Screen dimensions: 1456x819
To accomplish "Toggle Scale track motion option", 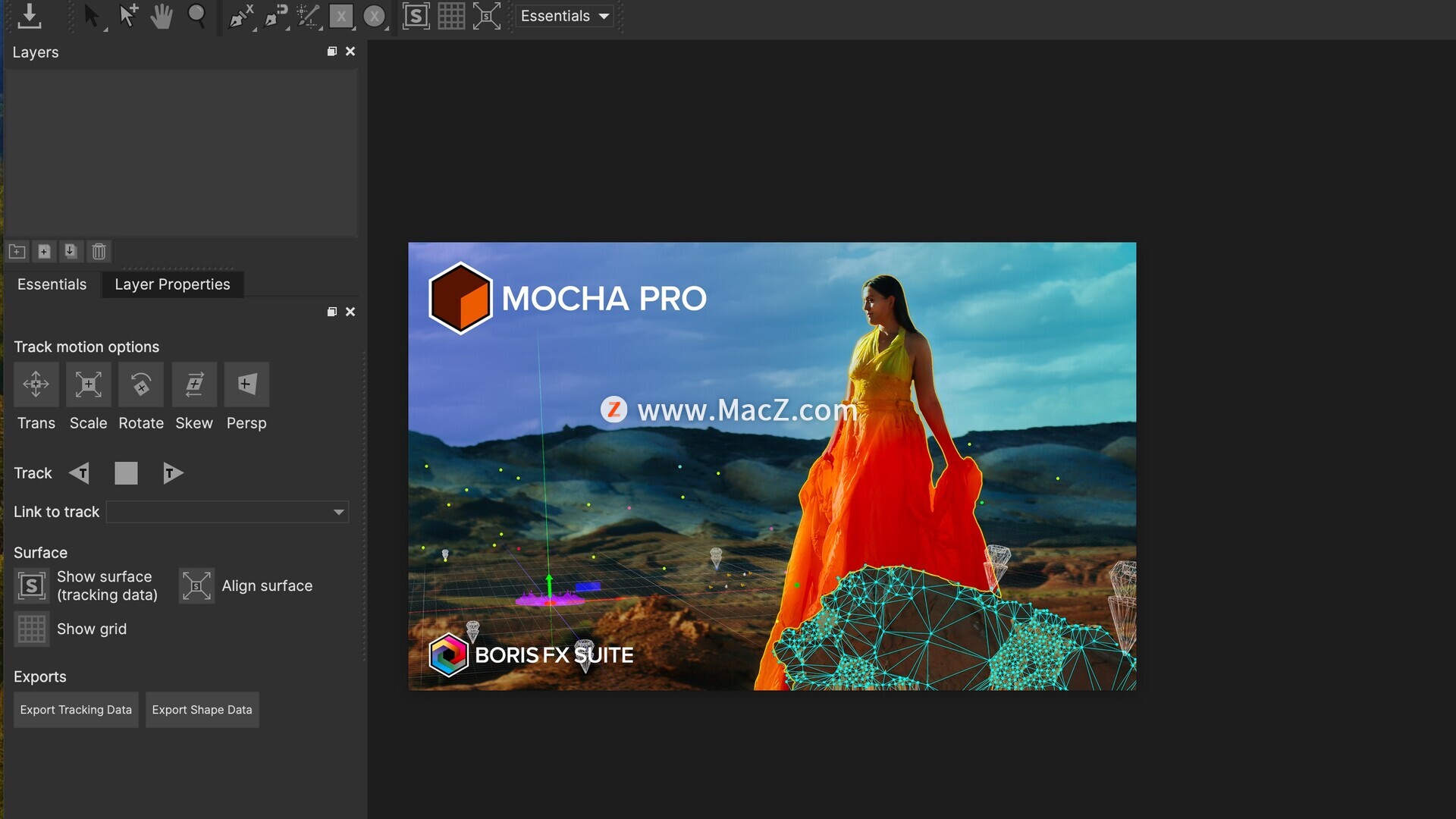I will tap(89, 384).
